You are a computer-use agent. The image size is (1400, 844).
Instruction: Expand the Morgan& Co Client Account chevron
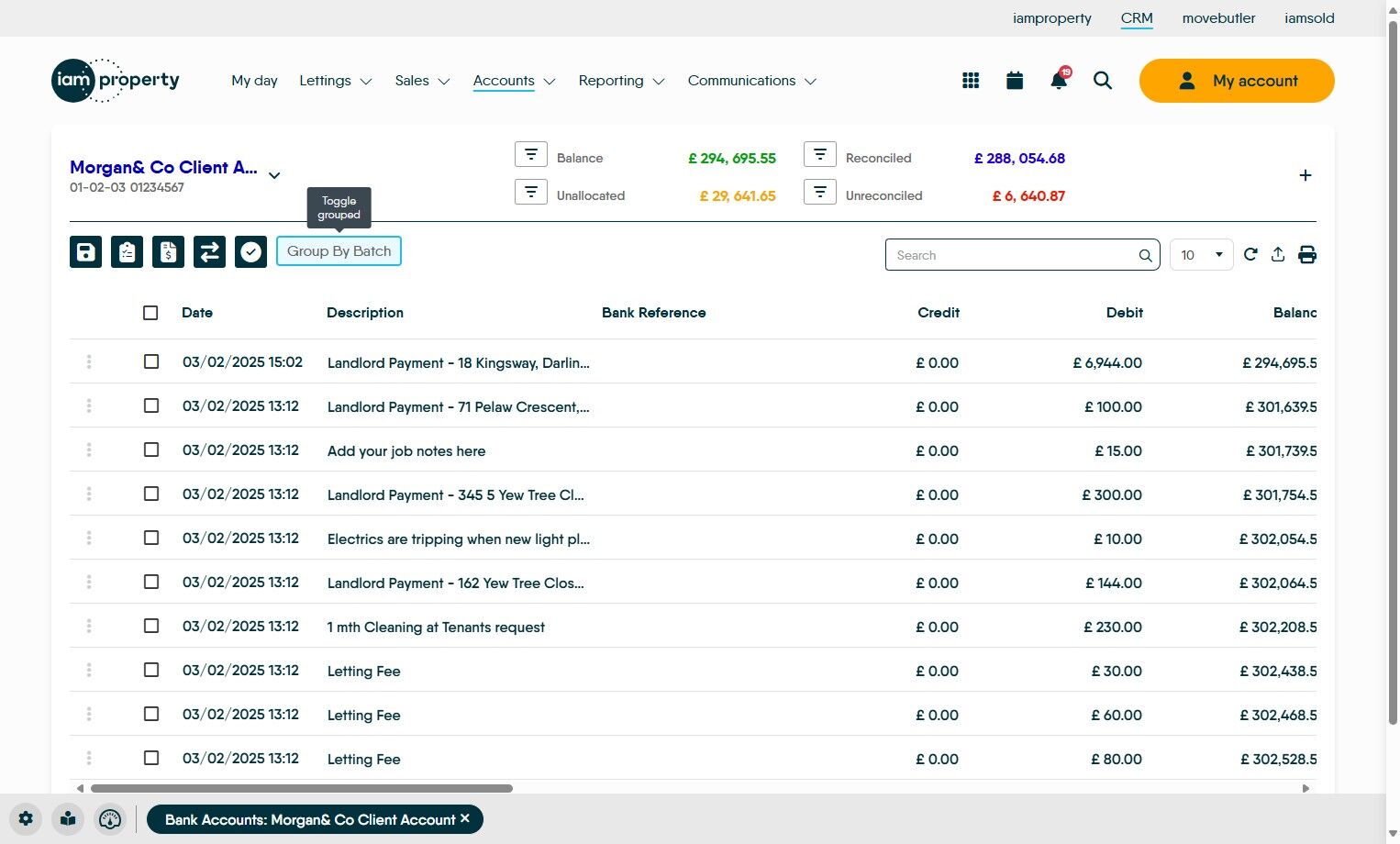[x=274, y=175]
